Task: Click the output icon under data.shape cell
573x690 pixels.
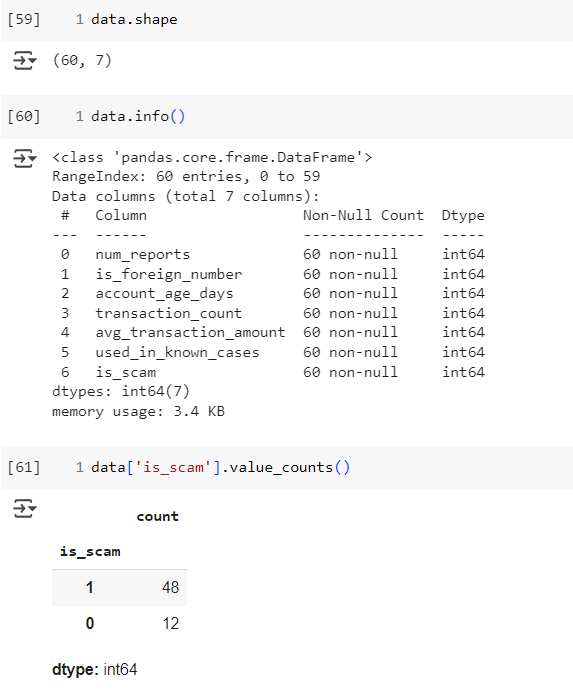Action: [25, 60]
